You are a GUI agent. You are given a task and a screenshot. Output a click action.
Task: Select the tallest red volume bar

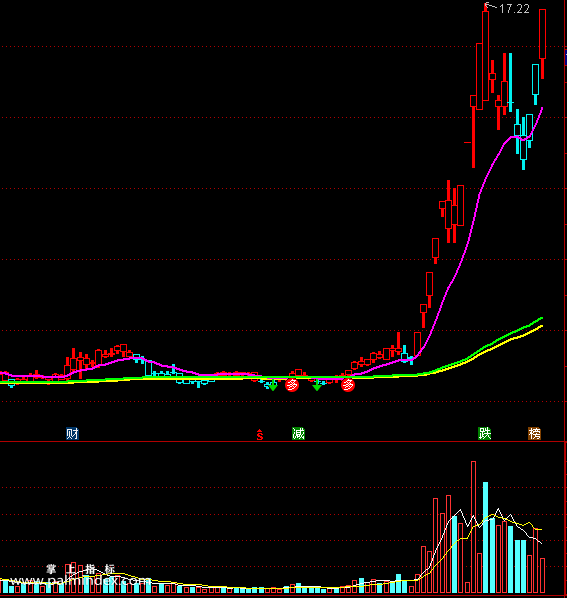tap(473, 527)
